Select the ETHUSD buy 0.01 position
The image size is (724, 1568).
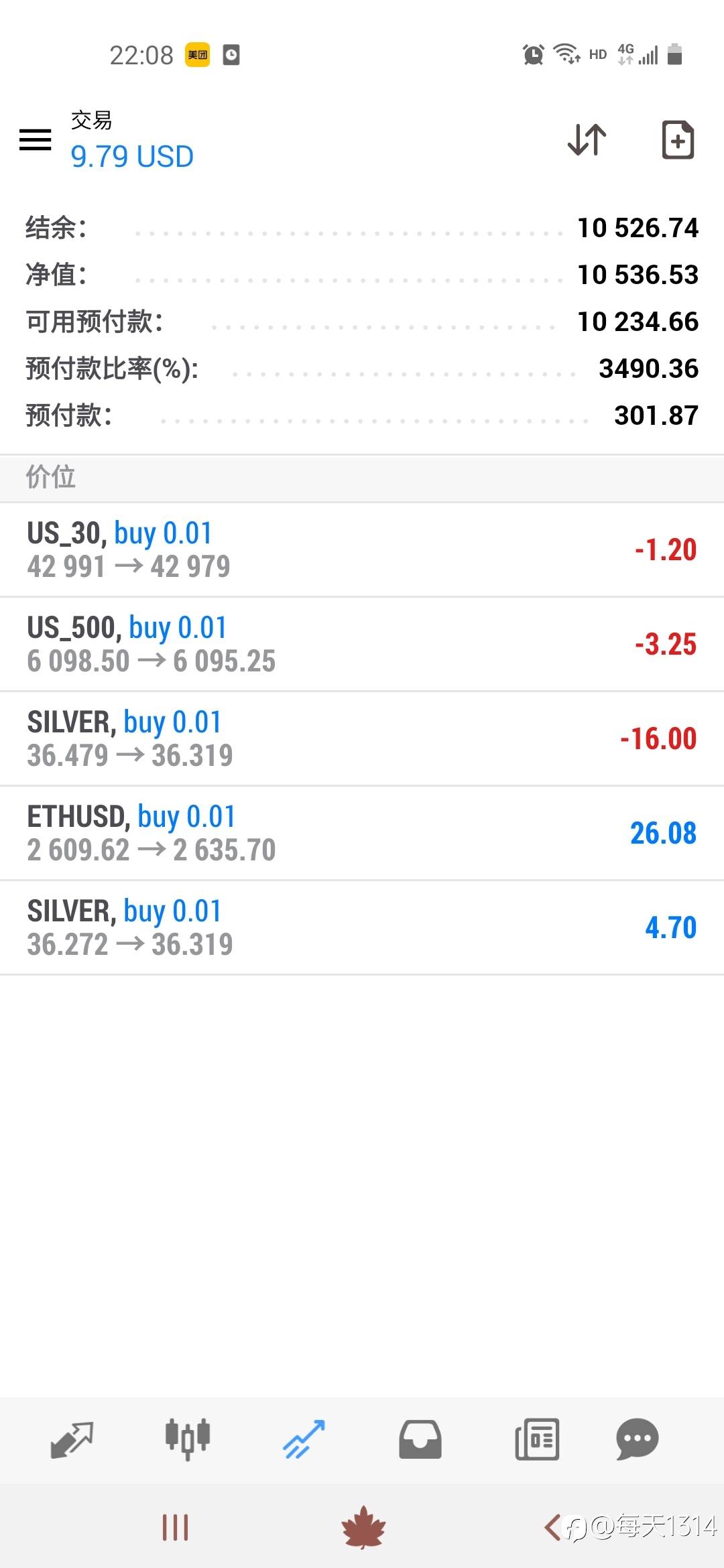tap(362, 833)
